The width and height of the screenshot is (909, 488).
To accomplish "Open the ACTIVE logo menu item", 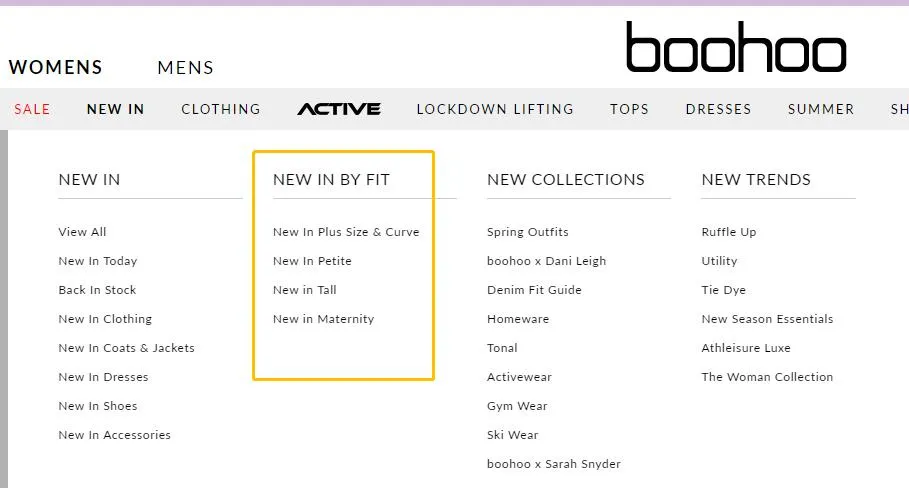I will [x=339, y=109].
